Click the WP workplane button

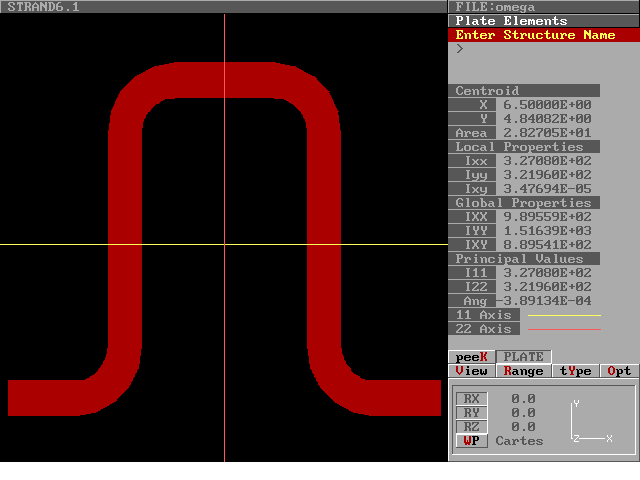click(x=472, y=441)
